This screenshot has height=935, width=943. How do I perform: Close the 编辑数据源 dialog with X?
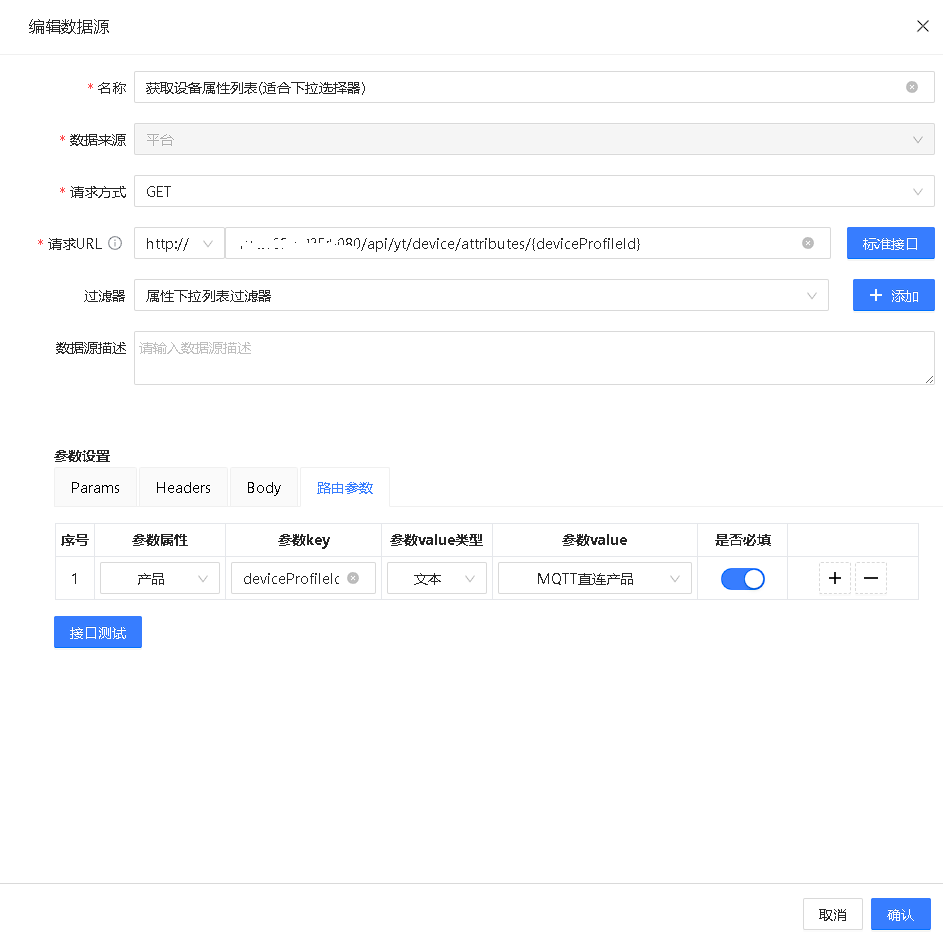(922, 27)
